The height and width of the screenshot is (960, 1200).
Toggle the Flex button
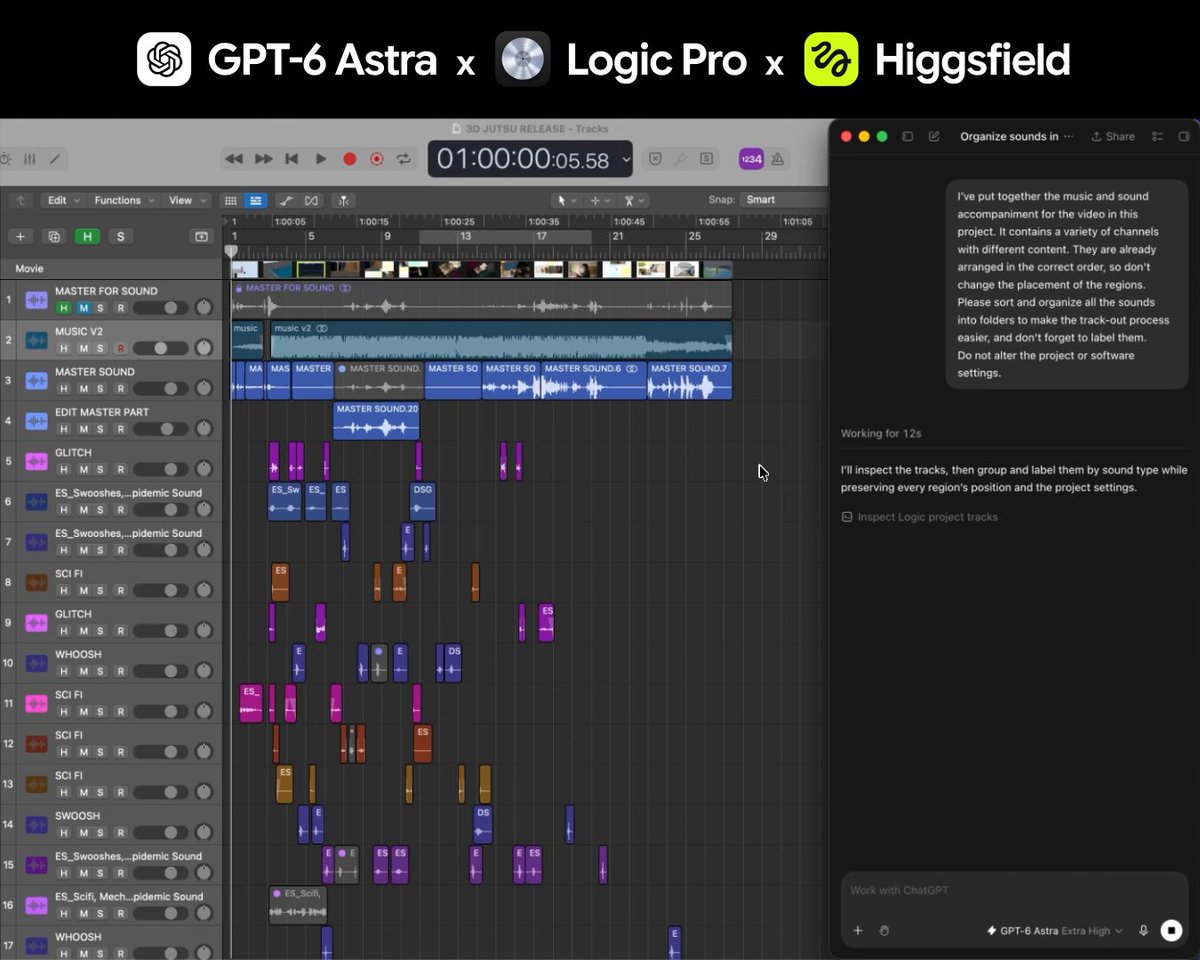310,200
